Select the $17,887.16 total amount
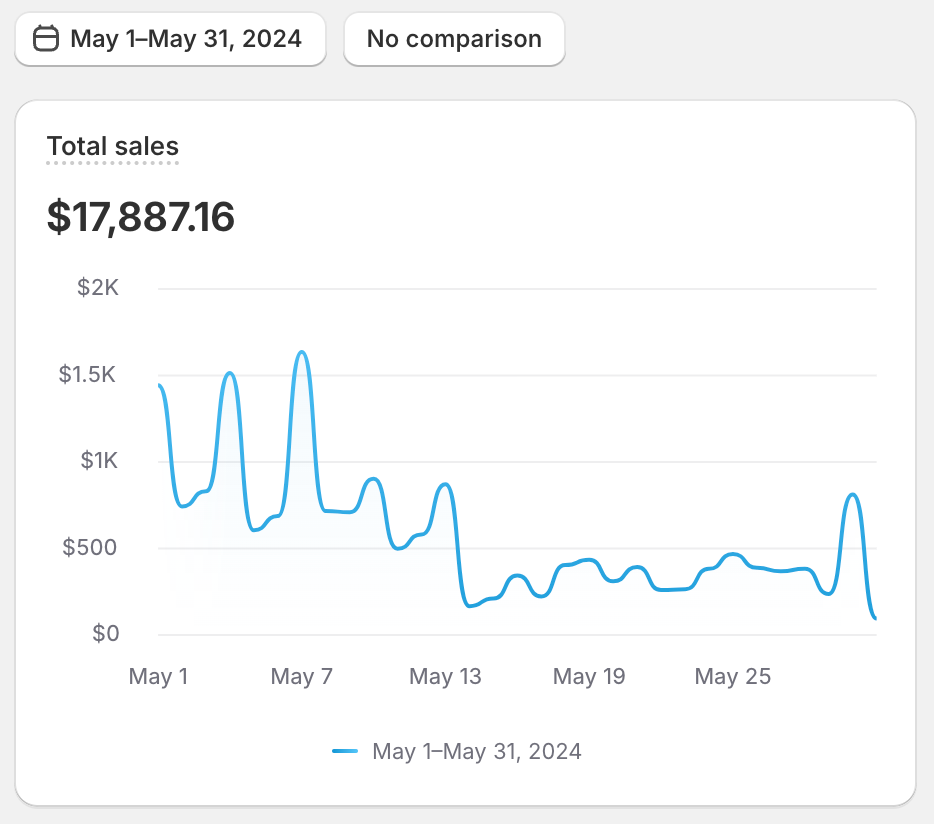The image size is (934, 824). pyautogui.click(x=141, y=217)
